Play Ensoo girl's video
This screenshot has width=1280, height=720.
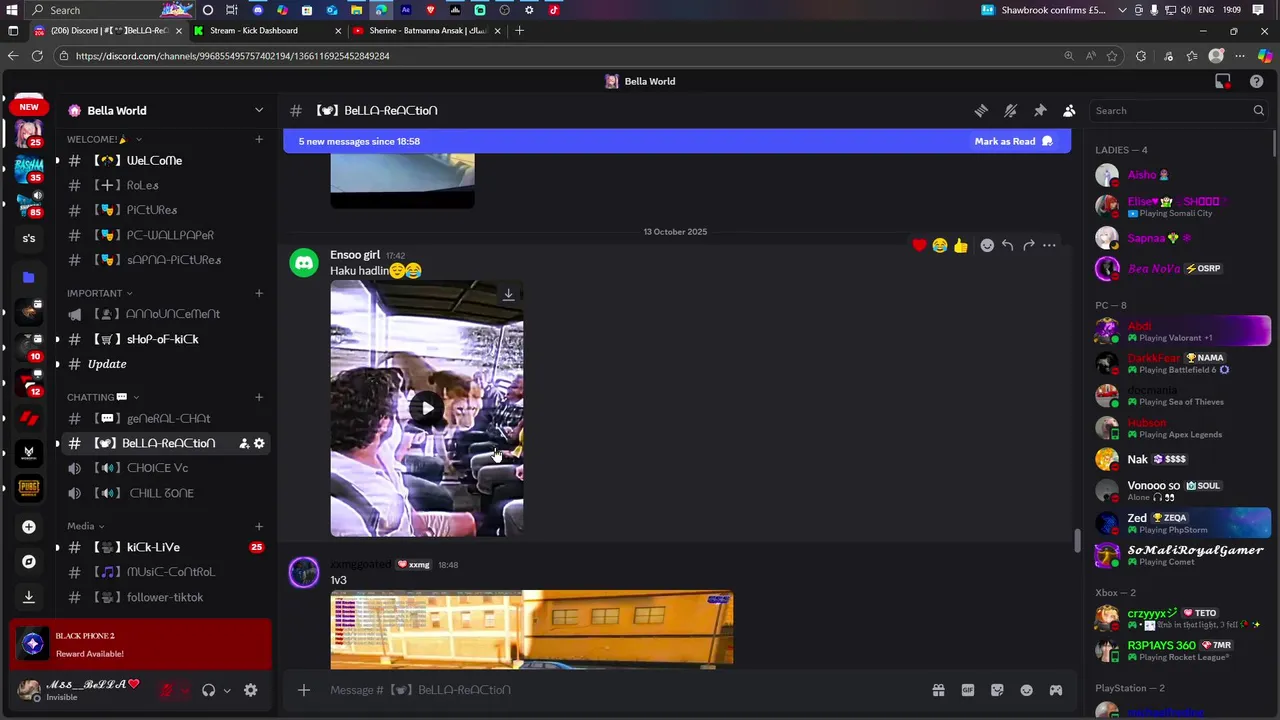pyautogui.click(x=427, y=408)
